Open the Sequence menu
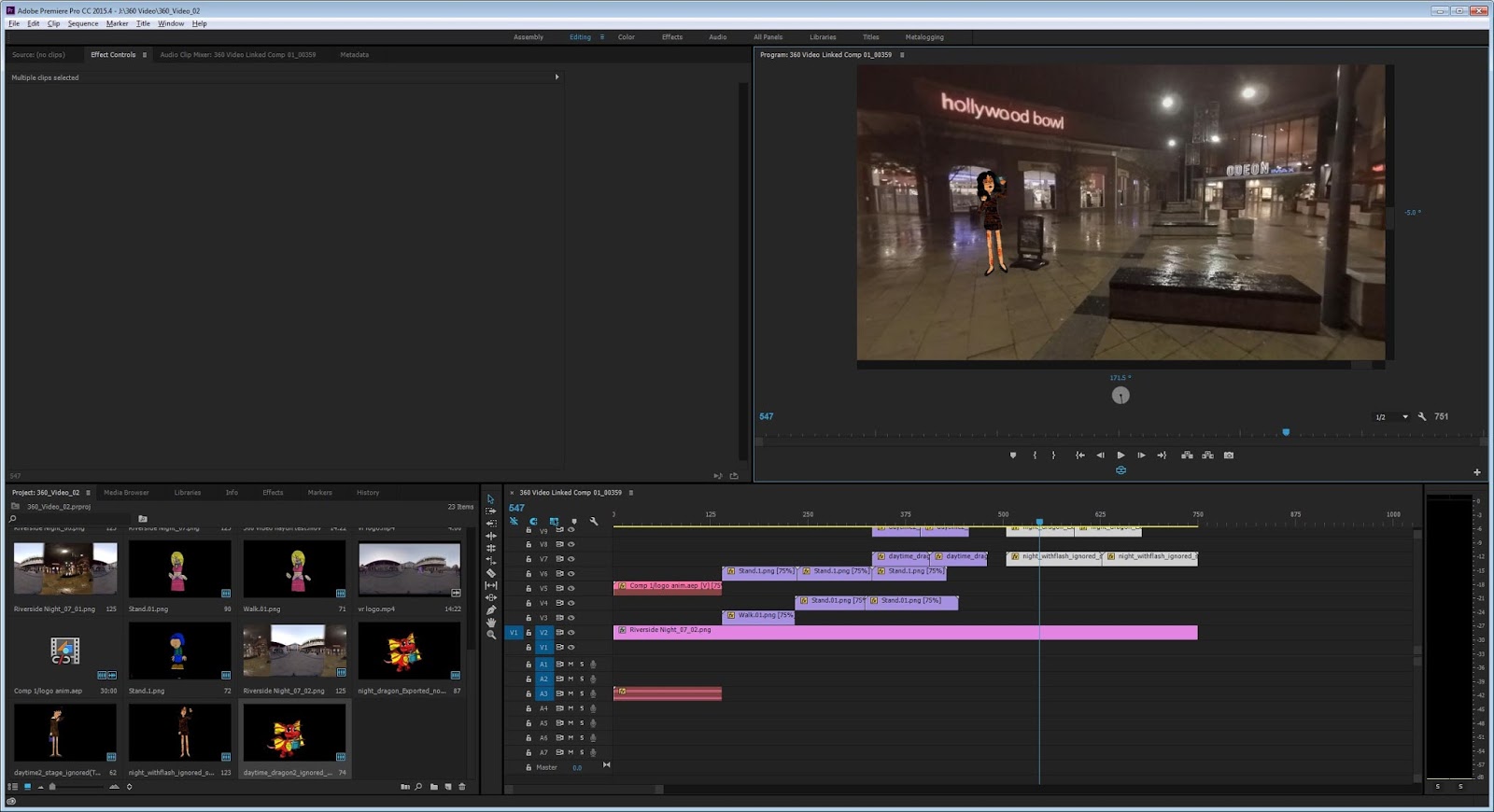Image resolution: width=1494 pixels, height=812 pixels. (82, 23)
